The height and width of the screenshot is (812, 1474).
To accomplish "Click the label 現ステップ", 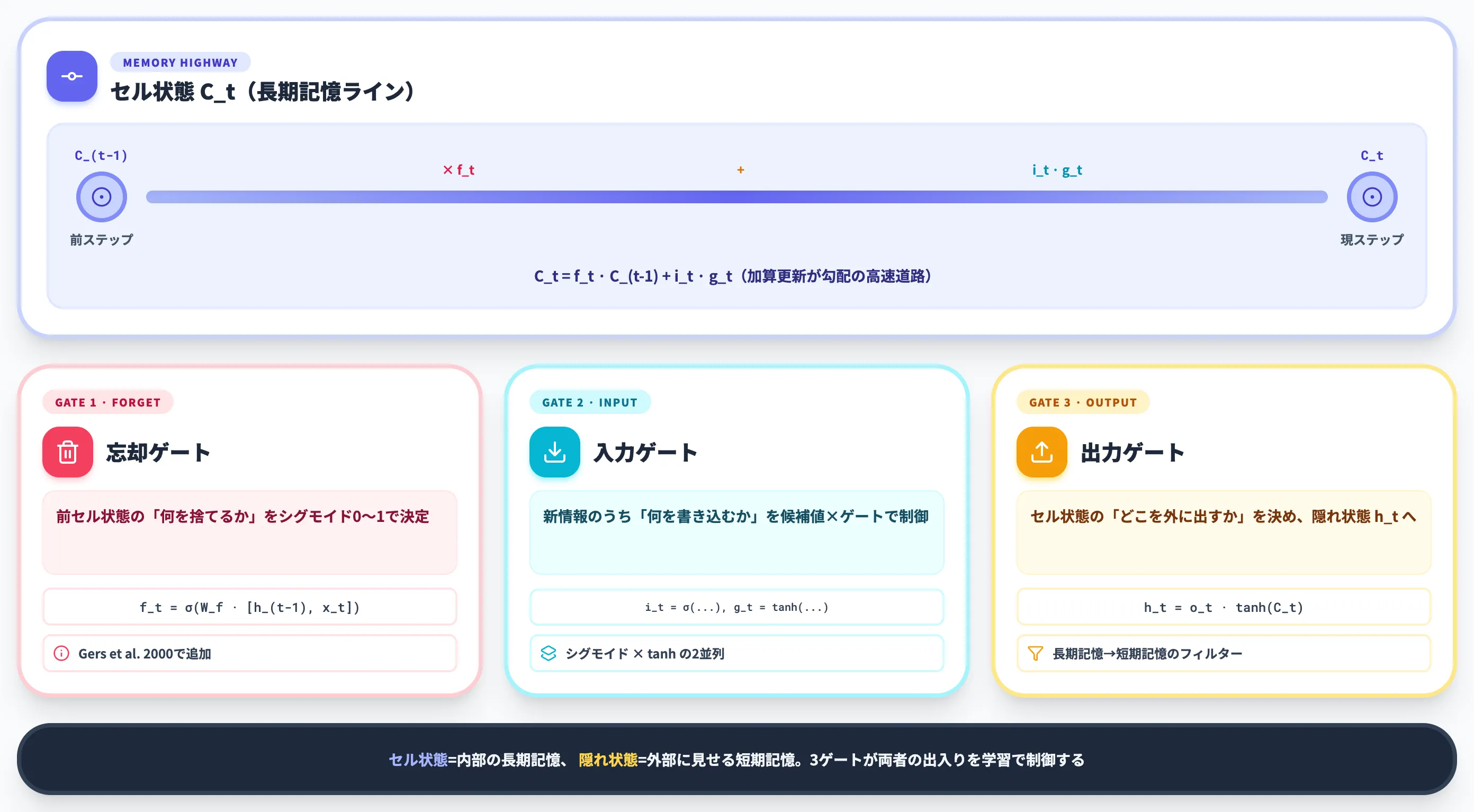I will pos(1372,240).
